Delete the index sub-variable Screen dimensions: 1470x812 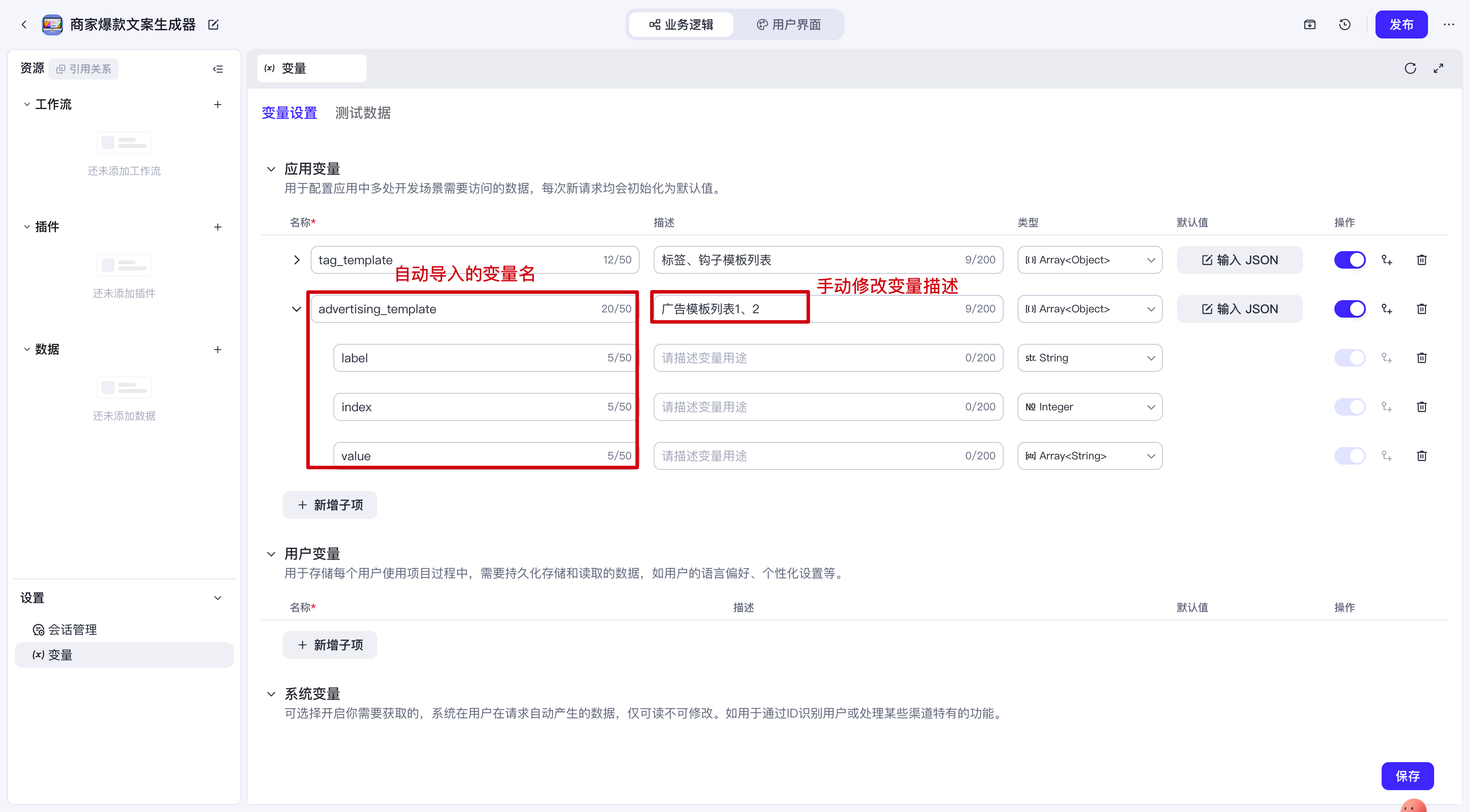[1421, 407]
